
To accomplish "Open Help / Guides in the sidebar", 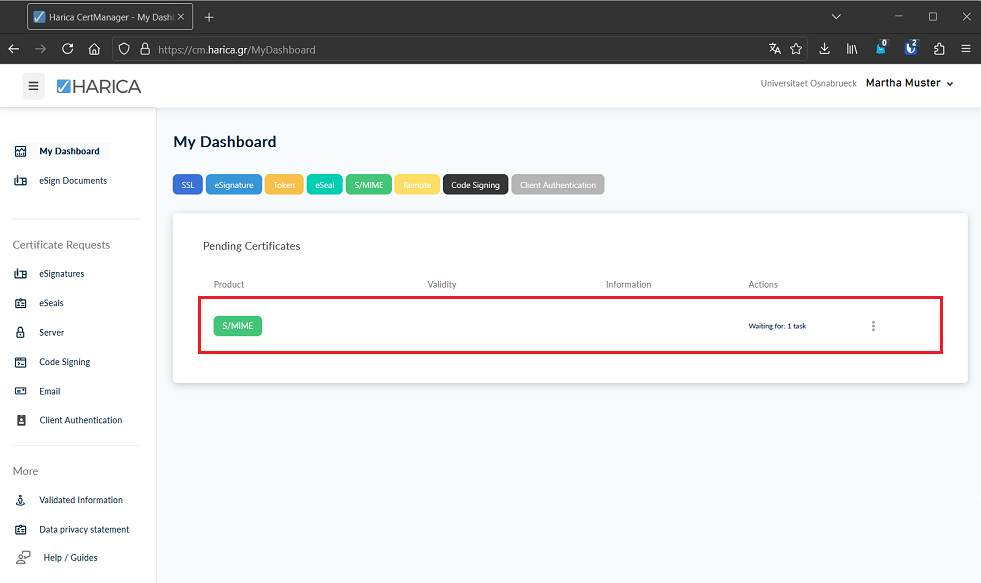I will 70,558.
